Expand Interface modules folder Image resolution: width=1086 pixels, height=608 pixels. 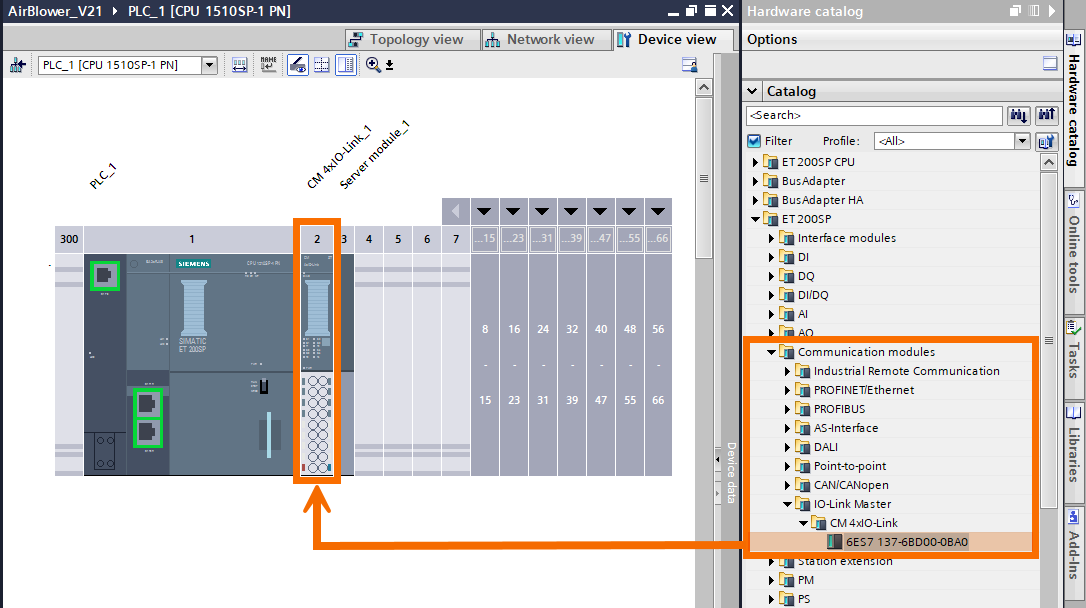click(772, 238)
